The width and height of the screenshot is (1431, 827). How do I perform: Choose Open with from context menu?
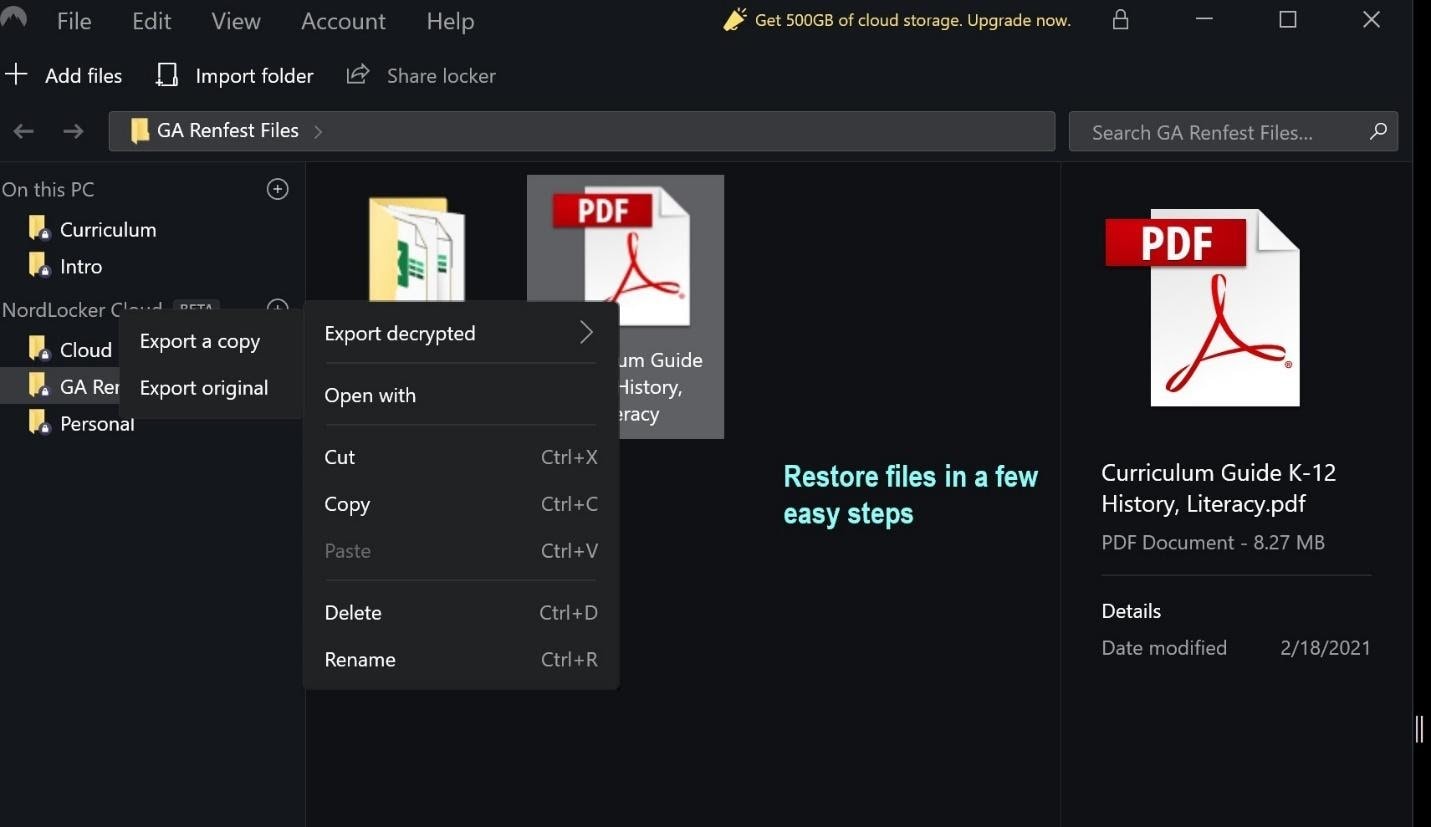point(460,395)
